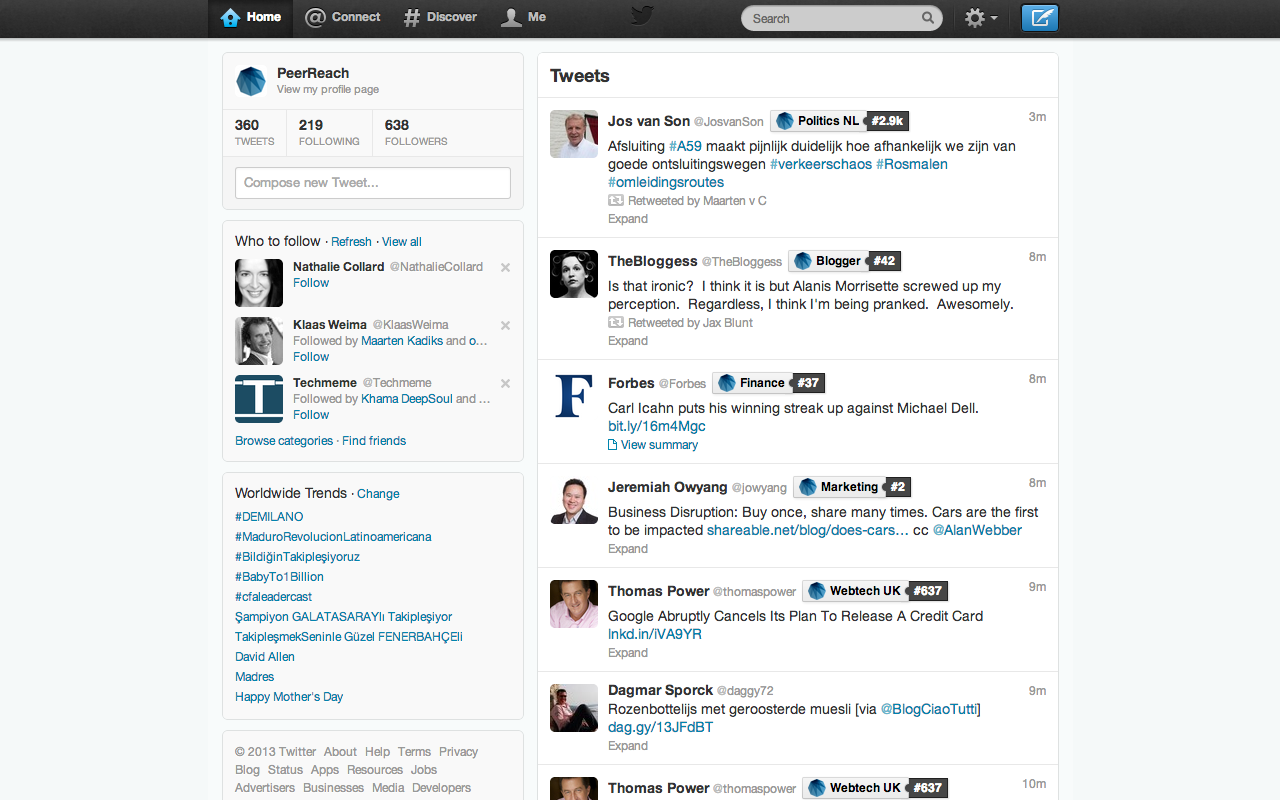This screenshot has width=1280, height=800.
Task: Click the Twitter bird logo
Action: pos(641,16)
